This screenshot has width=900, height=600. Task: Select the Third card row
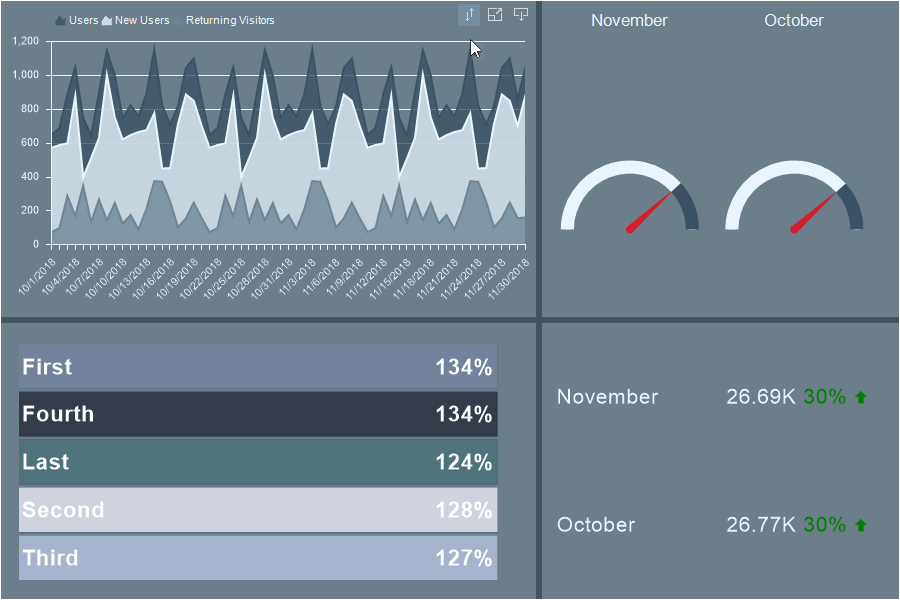pos(257,558)
